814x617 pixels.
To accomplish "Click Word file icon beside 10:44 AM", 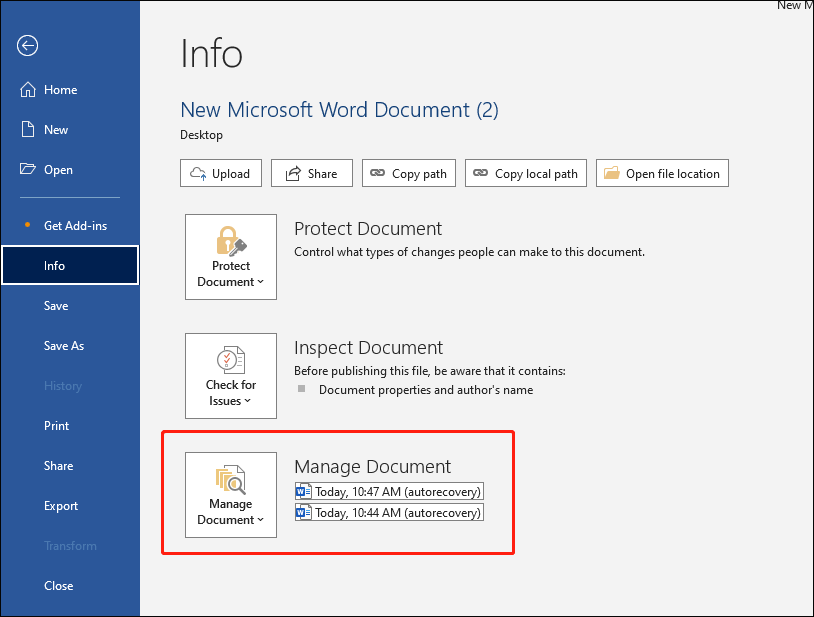I will coord(304,512).
